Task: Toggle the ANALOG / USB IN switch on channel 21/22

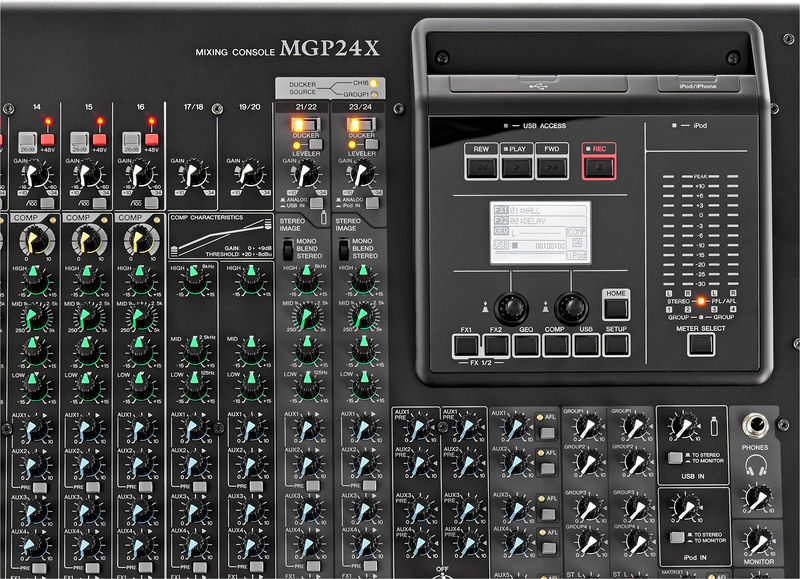Action: click(x=317, y=203)
